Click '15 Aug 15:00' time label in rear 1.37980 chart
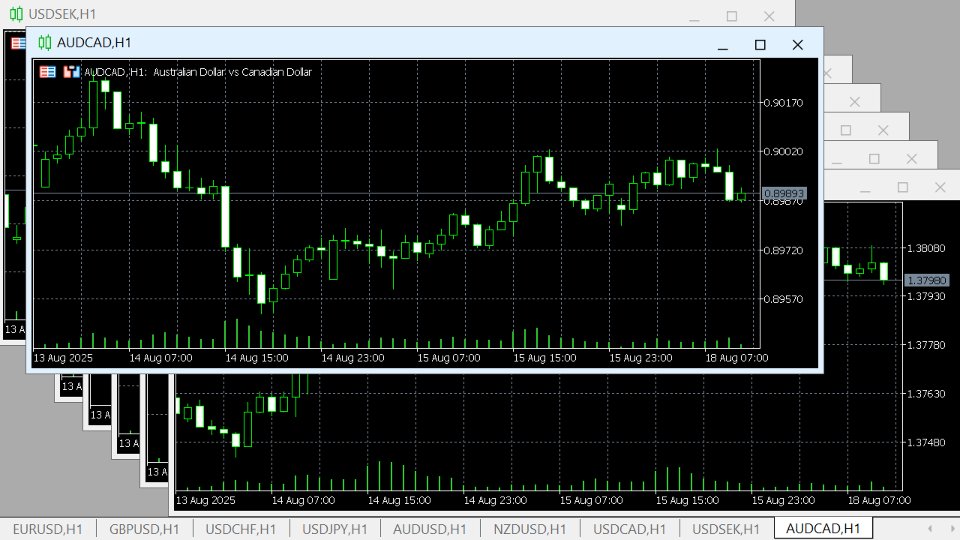The image size is (960, 540). click(x=687, y=500)
